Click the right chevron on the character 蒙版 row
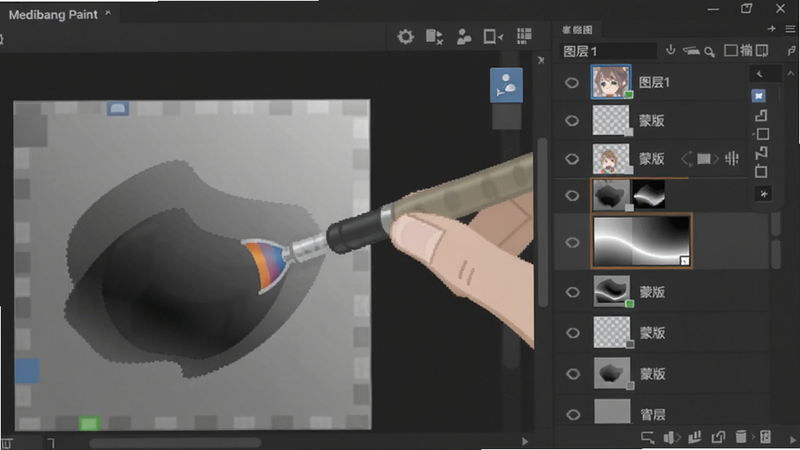Viewport: 800px width, 450px height. 716,159
